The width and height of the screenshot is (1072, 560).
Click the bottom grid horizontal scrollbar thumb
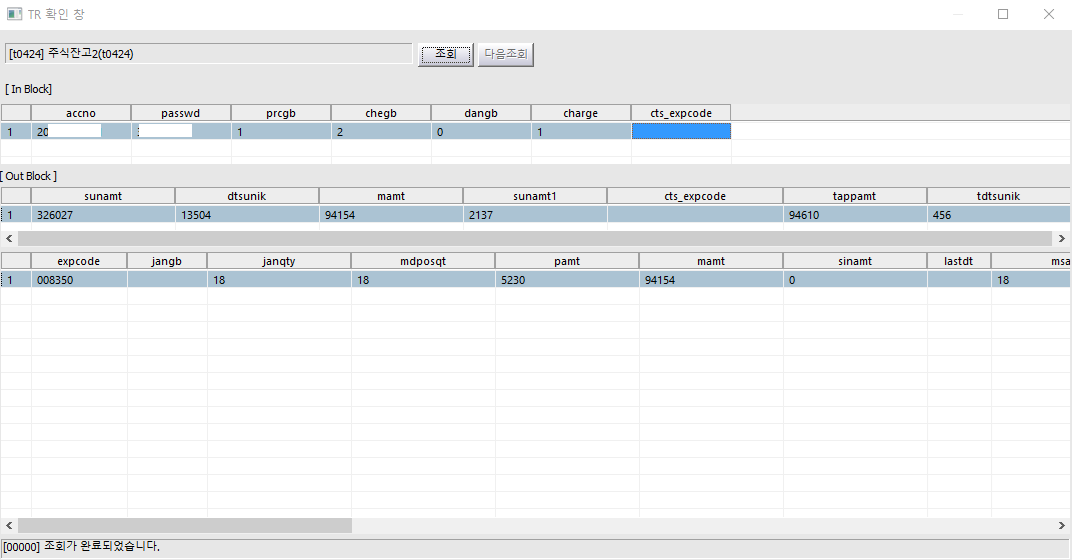[x=185, y=525]
